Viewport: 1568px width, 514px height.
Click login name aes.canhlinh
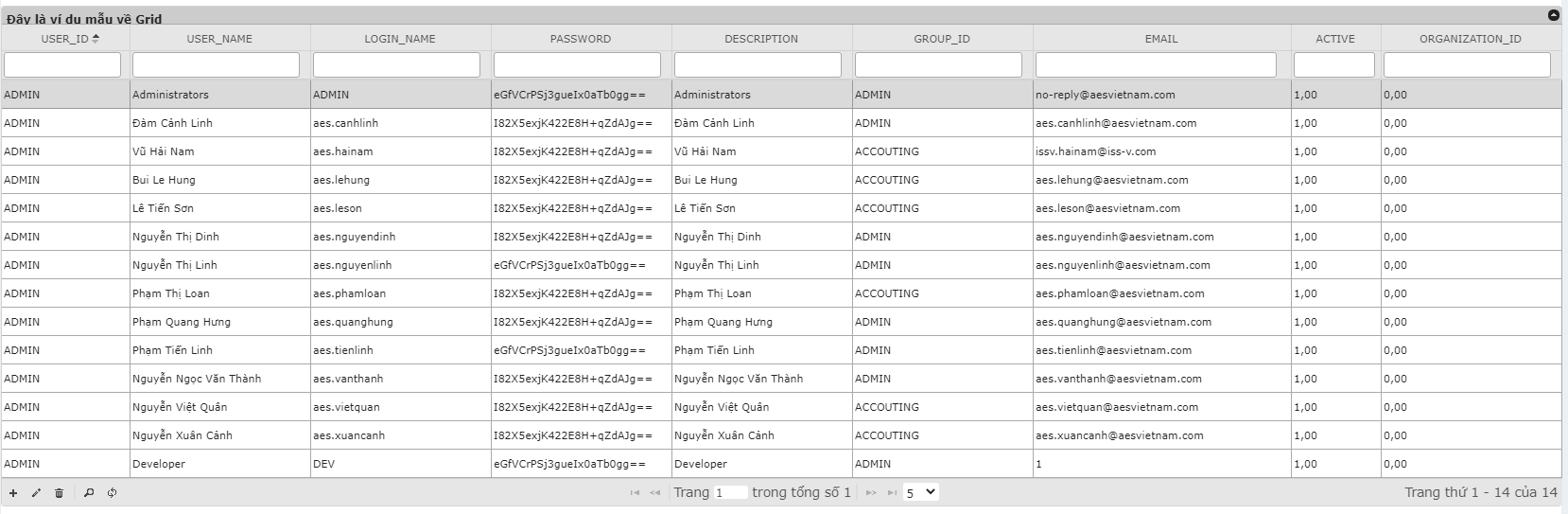(346, 123)
